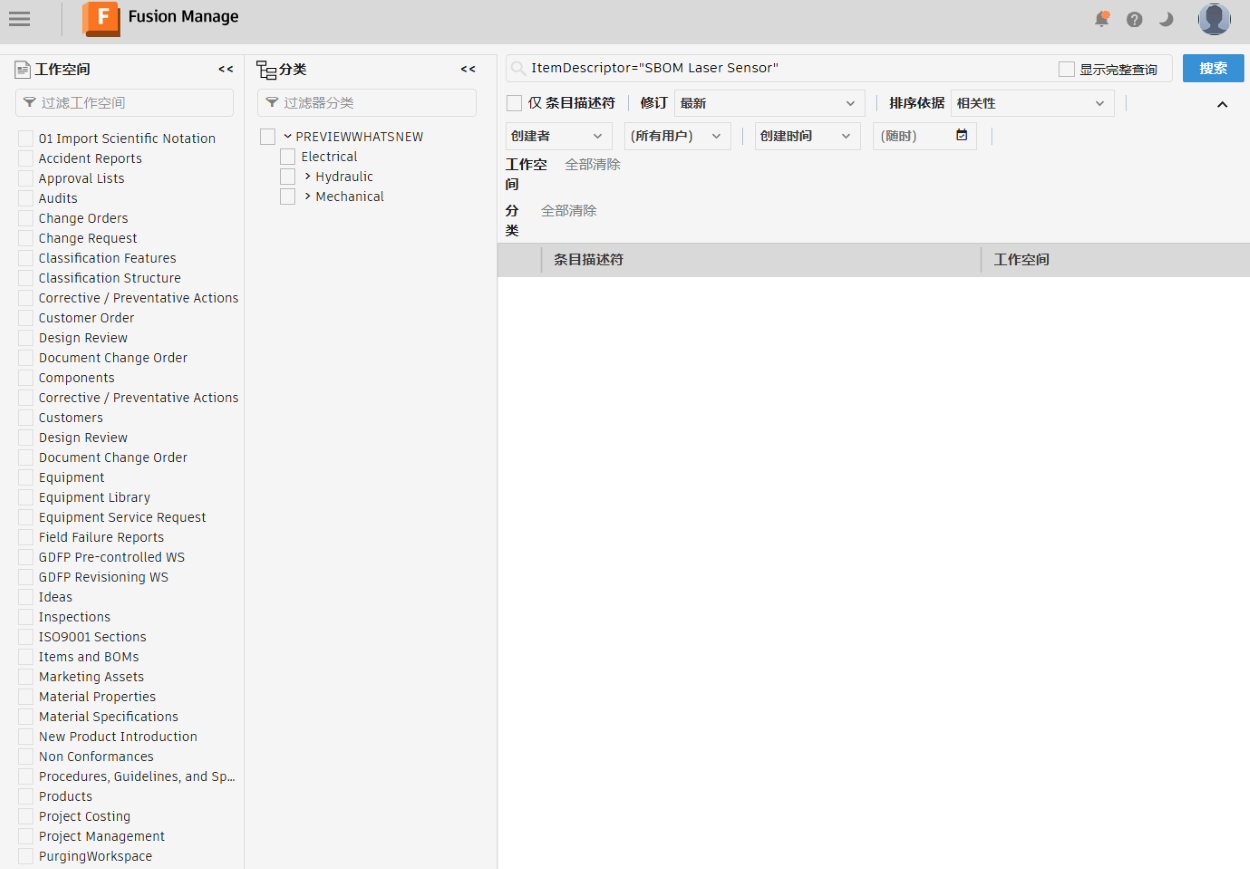
Task: Collapse the PREVIEWWHATSNEW tree node
Action: tap(287, 136)
